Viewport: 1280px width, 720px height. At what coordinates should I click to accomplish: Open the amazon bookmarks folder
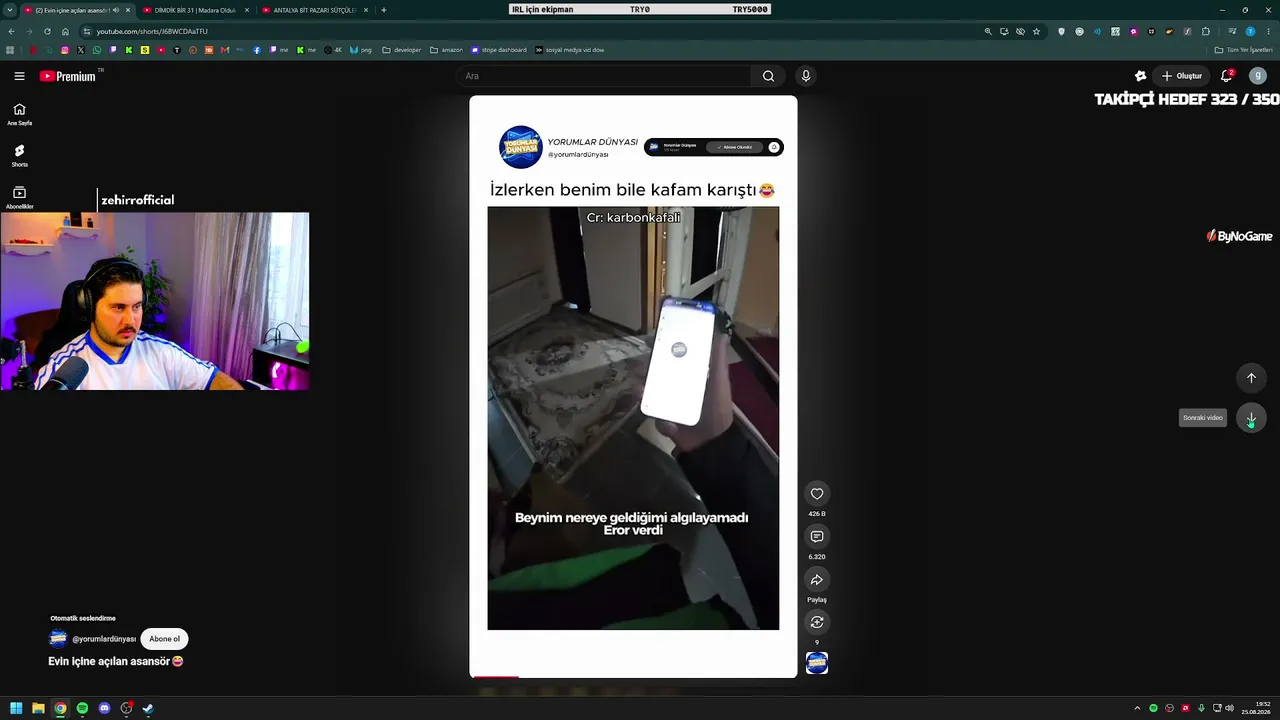click(x=446, y=50)
